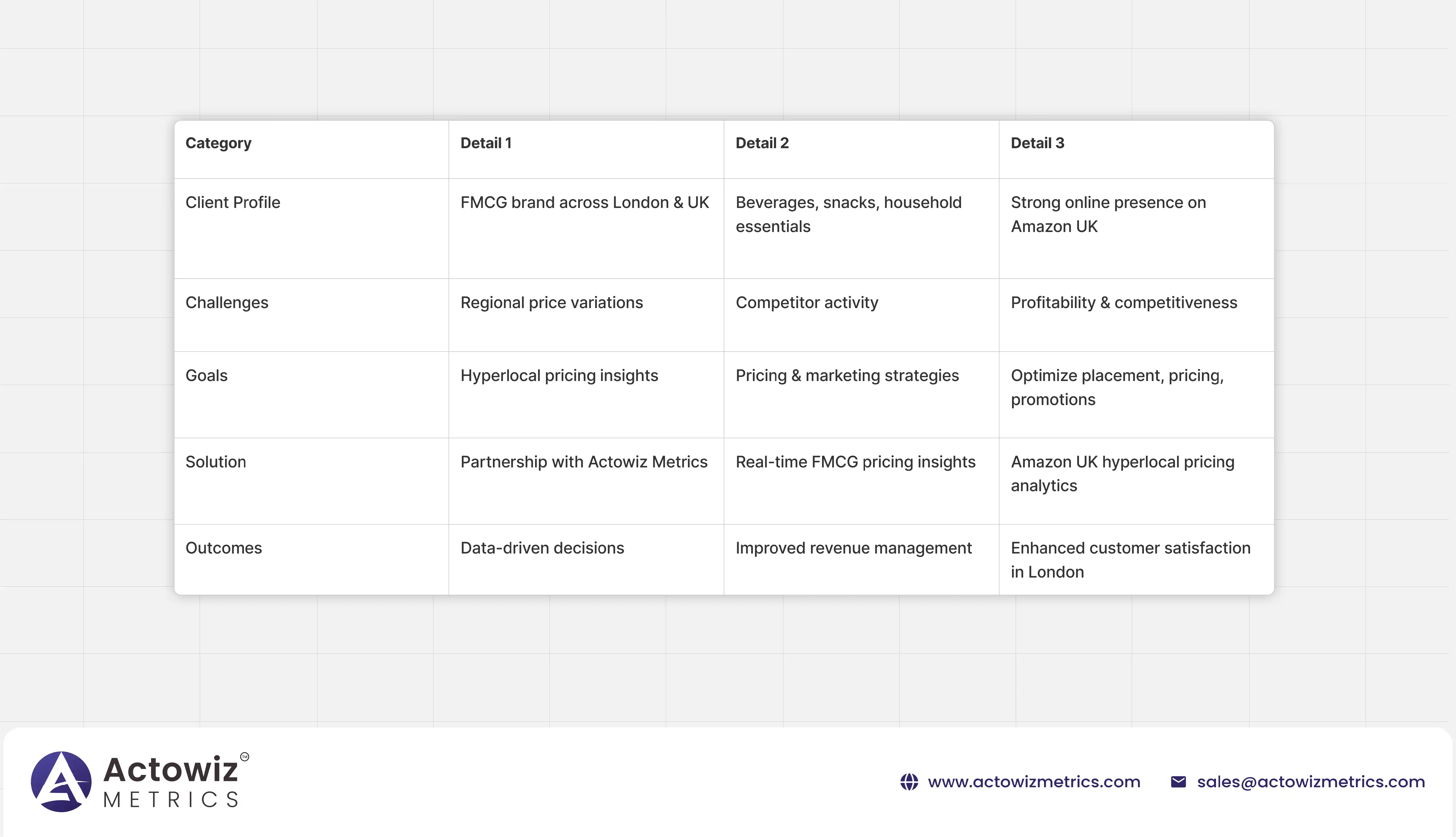Screen dimensions: 1456x837
Task: Click the Actowiz Metrics logo emblem
Action: tap(61, 782)
